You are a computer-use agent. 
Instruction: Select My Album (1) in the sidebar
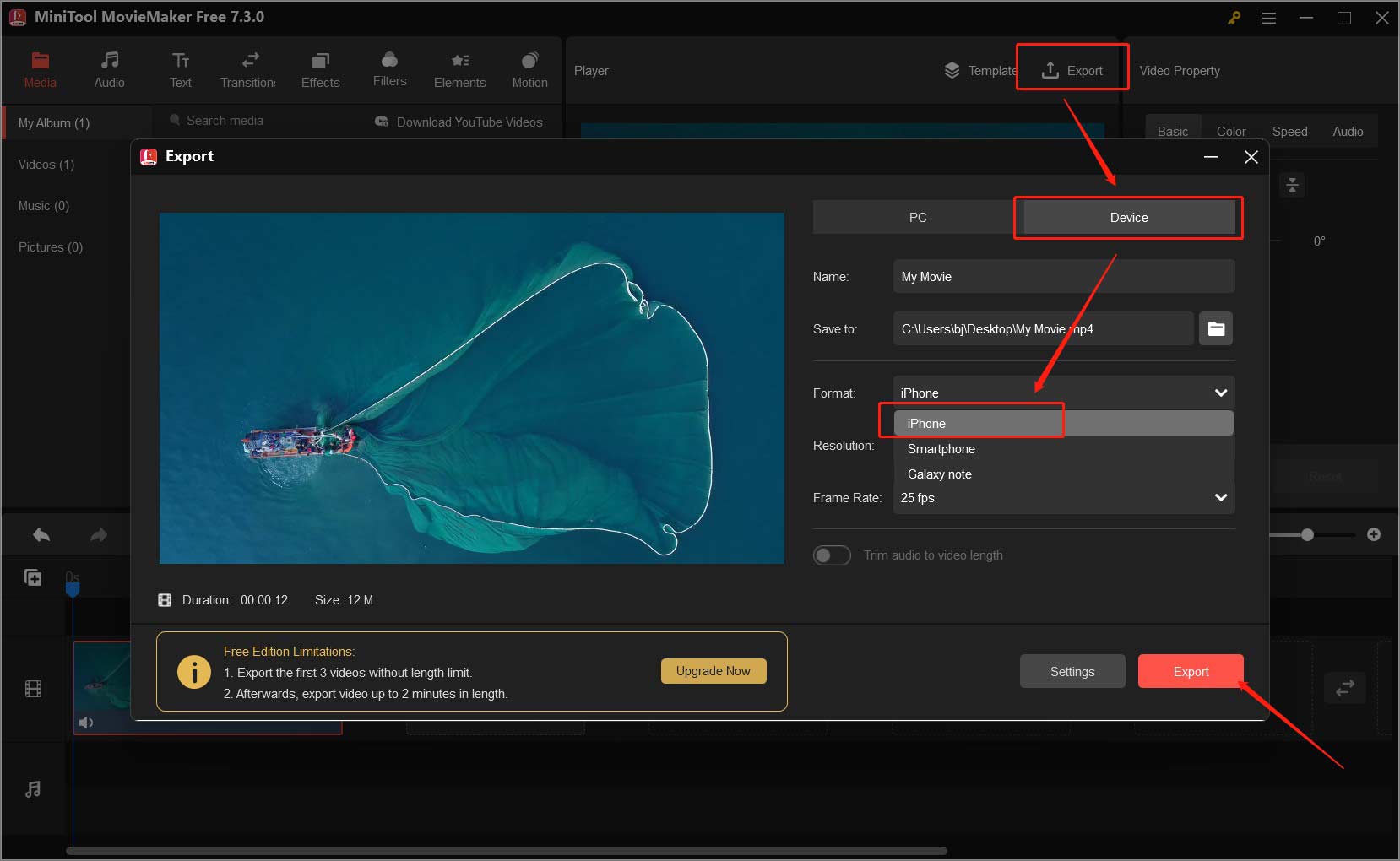pos(78,122)
